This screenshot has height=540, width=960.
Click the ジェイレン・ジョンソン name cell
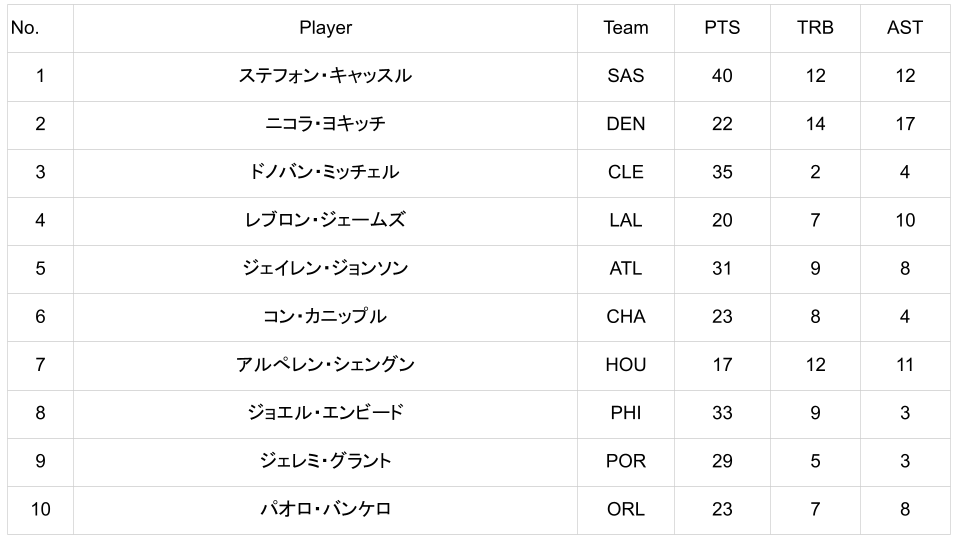[x=325, y=268]
